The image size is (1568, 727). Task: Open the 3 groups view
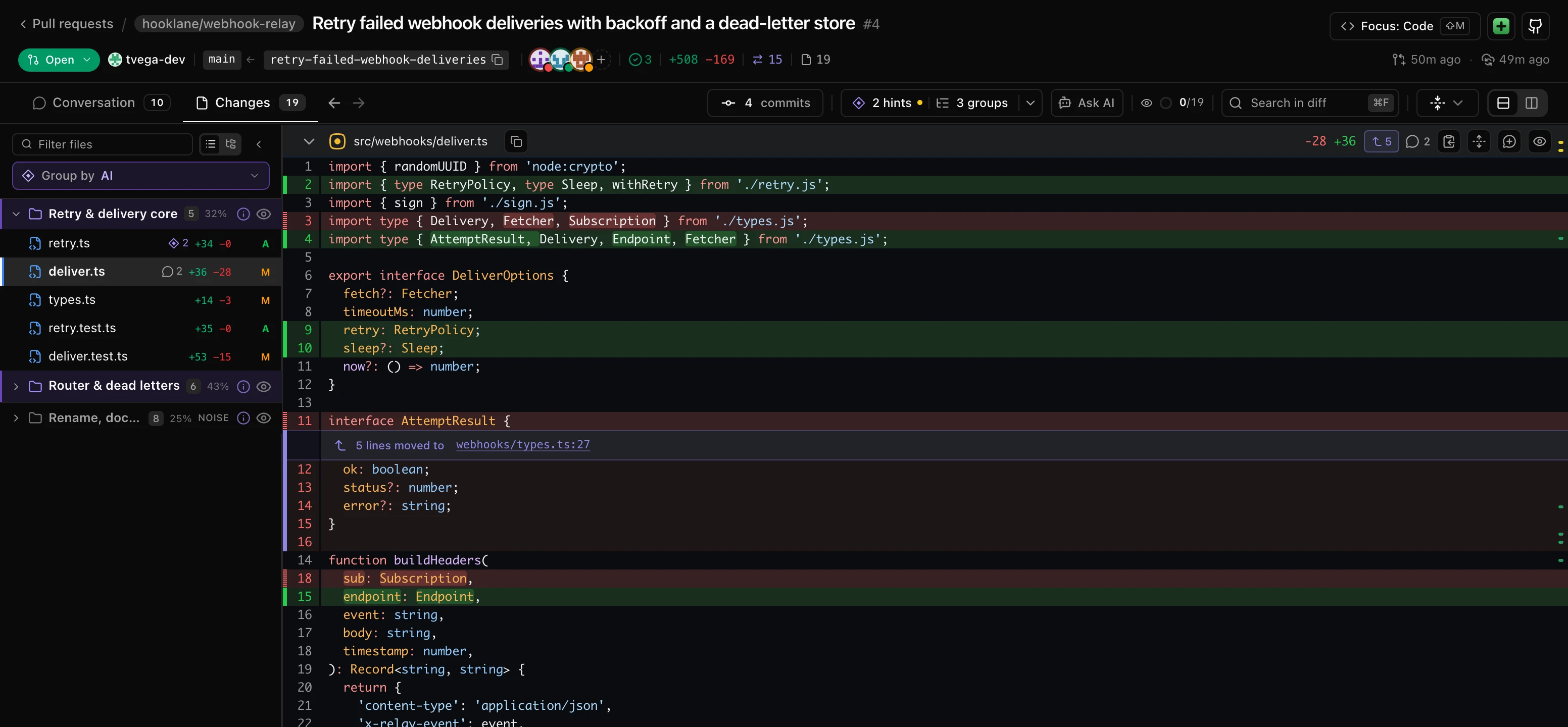(972, 103)
